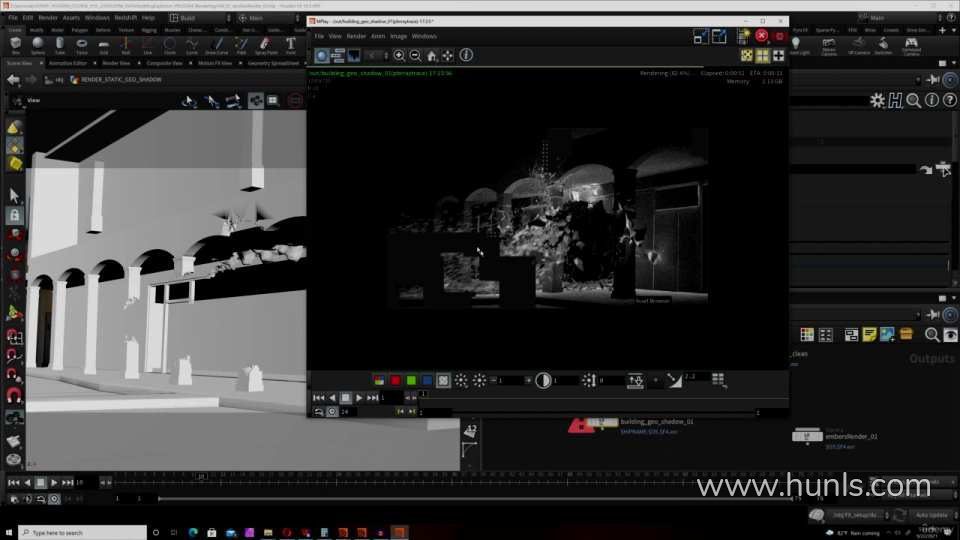Click the magnet snapping icon in left toolbar
This screenshot has width=960, height=540.
[13, 394]
